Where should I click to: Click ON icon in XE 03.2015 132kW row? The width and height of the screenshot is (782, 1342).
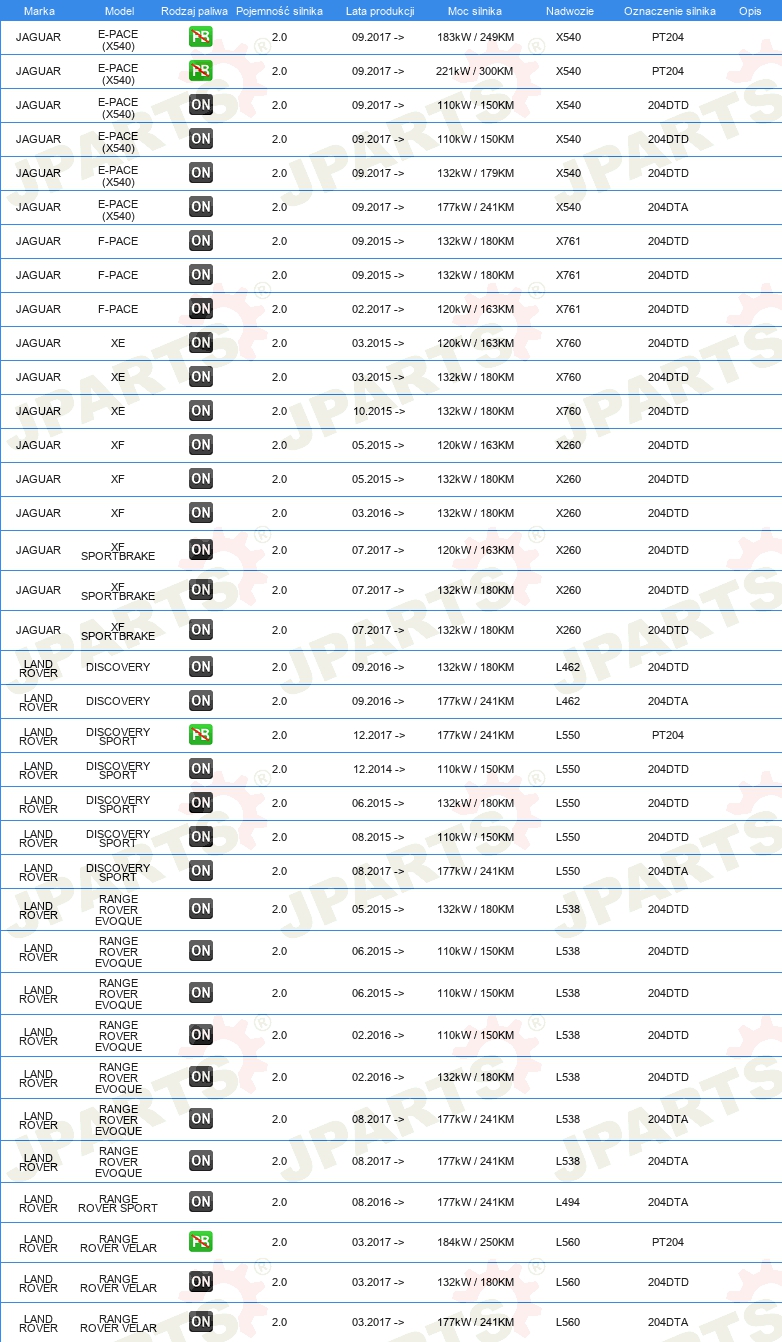[x=201, y=377]
